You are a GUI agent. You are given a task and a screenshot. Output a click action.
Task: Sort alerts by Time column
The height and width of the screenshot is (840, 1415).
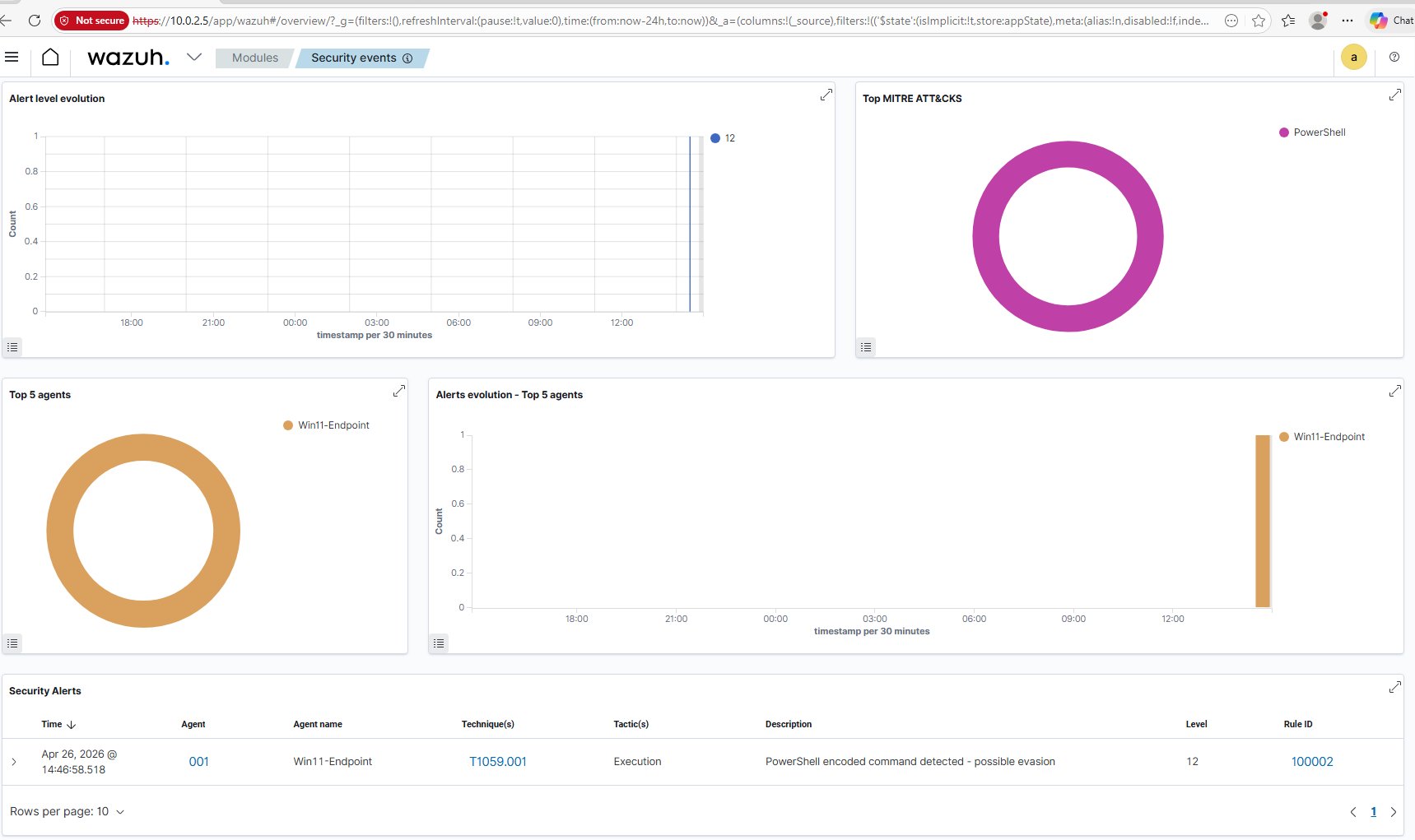pyautogui.click(x=58, y=725)
